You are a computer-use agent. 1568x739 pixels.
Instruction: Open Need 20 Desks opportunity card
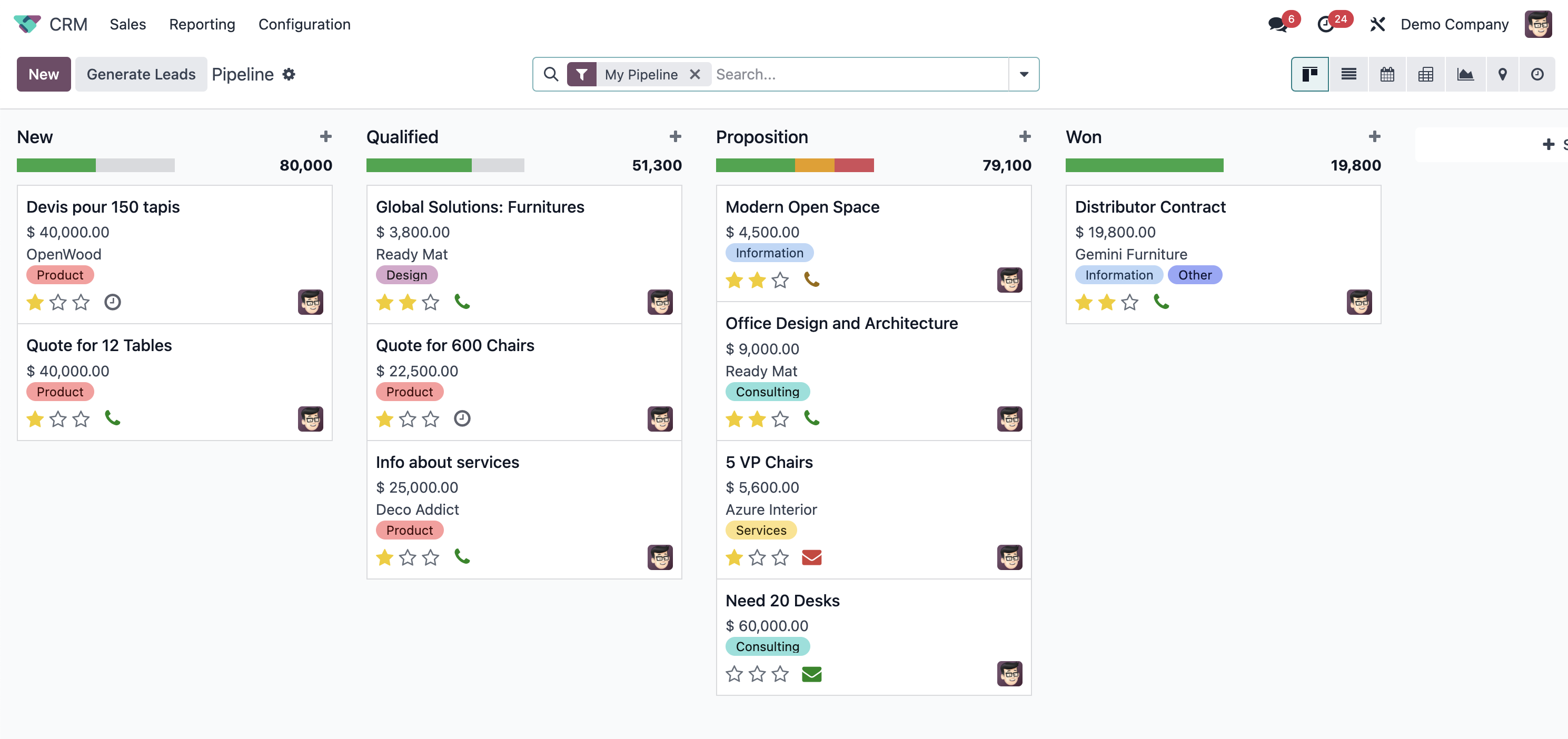[x=782, y=601]
